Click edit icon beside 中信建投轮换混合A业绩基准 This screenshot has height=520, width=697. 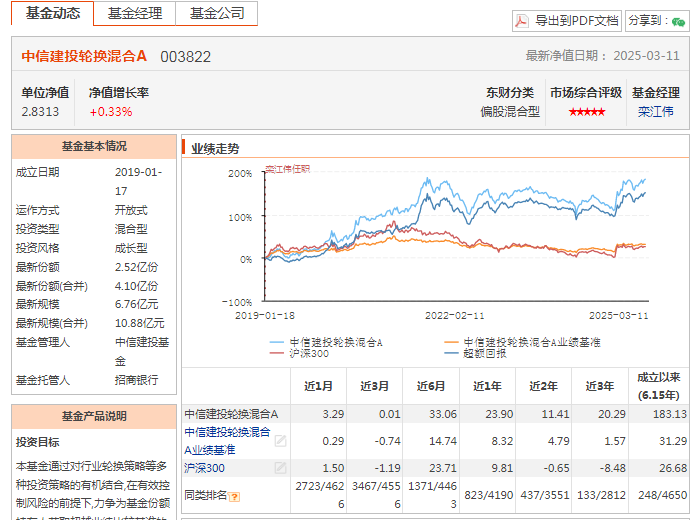click(280, 441)
